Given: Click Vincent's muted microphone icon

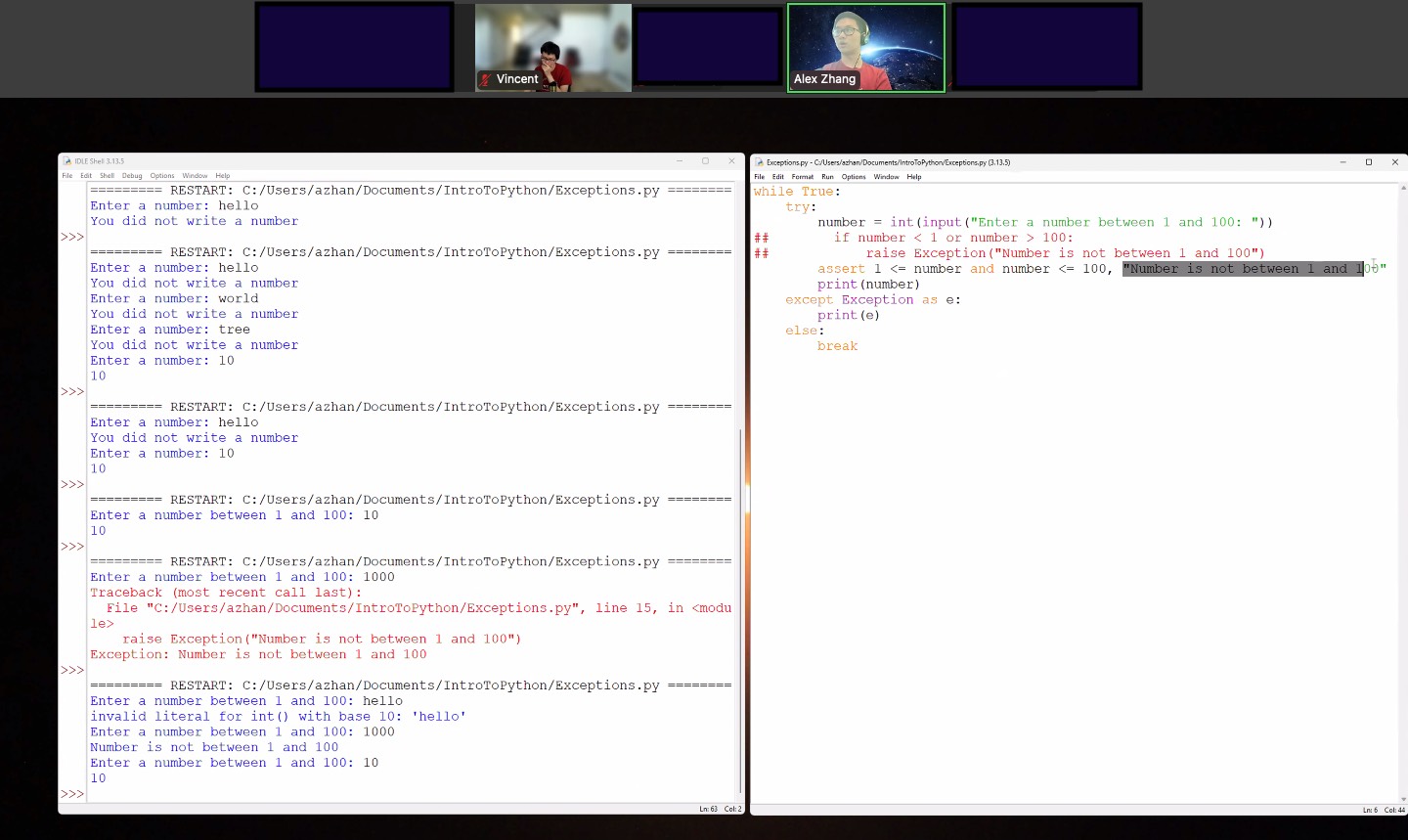Looking at the screenshot, I should 486,79.
